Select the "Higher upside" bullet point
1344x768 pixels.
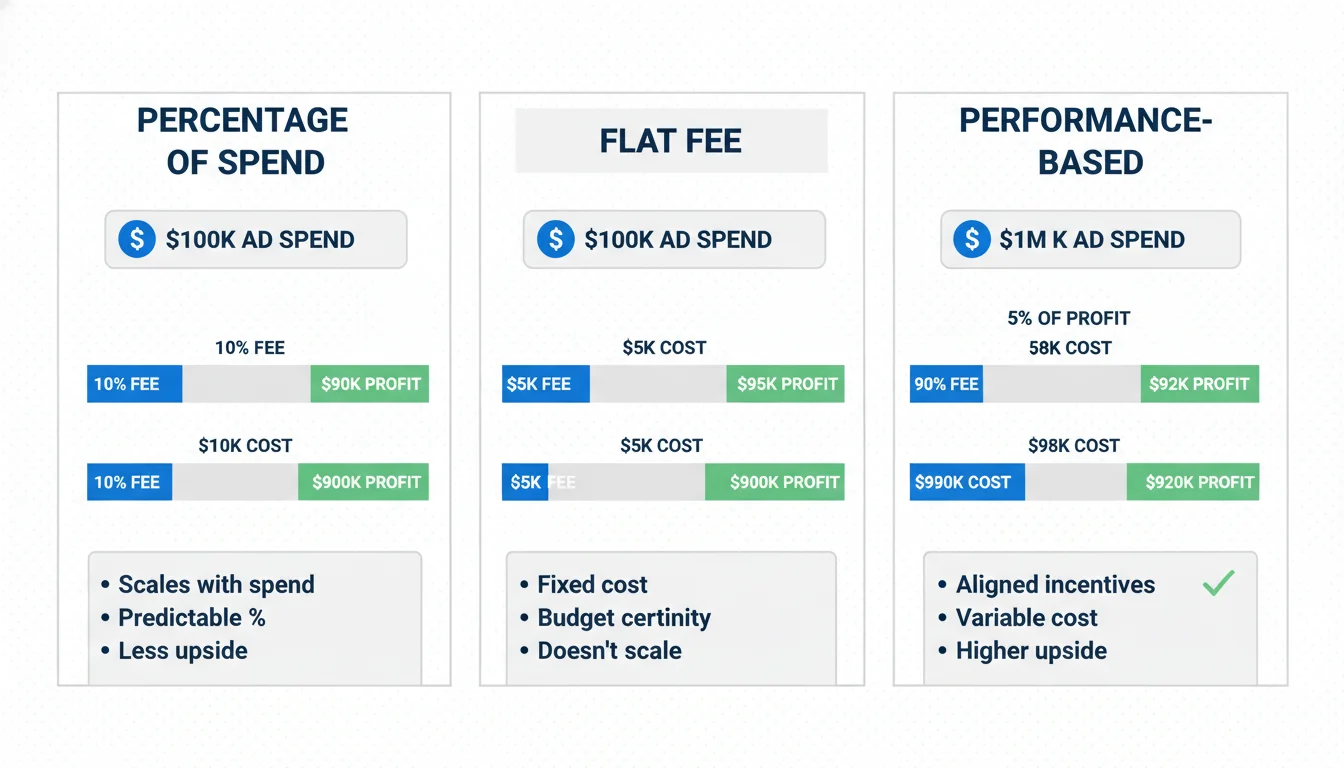click(x=1031, y=651)
